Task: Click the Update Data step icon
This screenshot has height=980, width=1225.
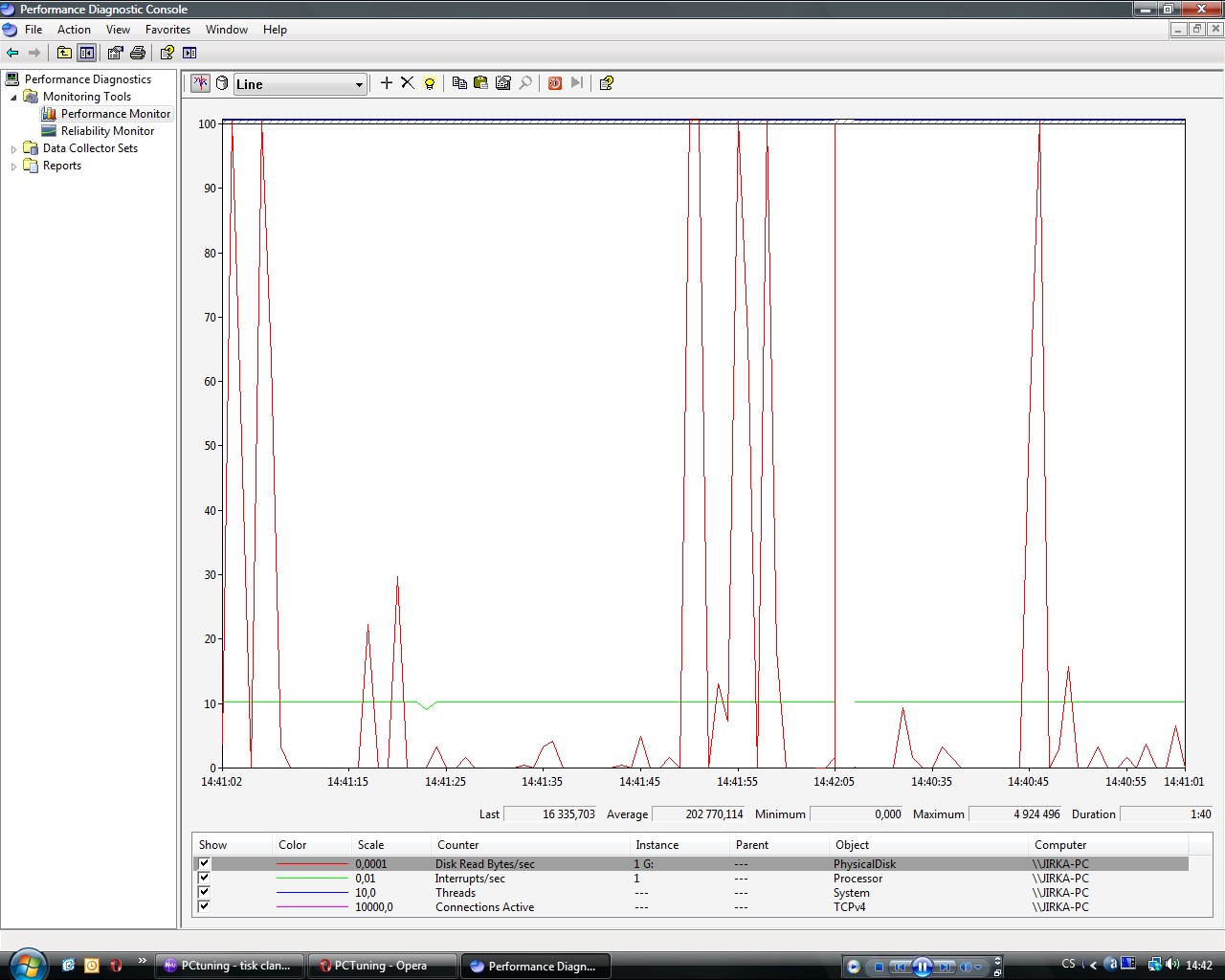Action: pos(577,83)
